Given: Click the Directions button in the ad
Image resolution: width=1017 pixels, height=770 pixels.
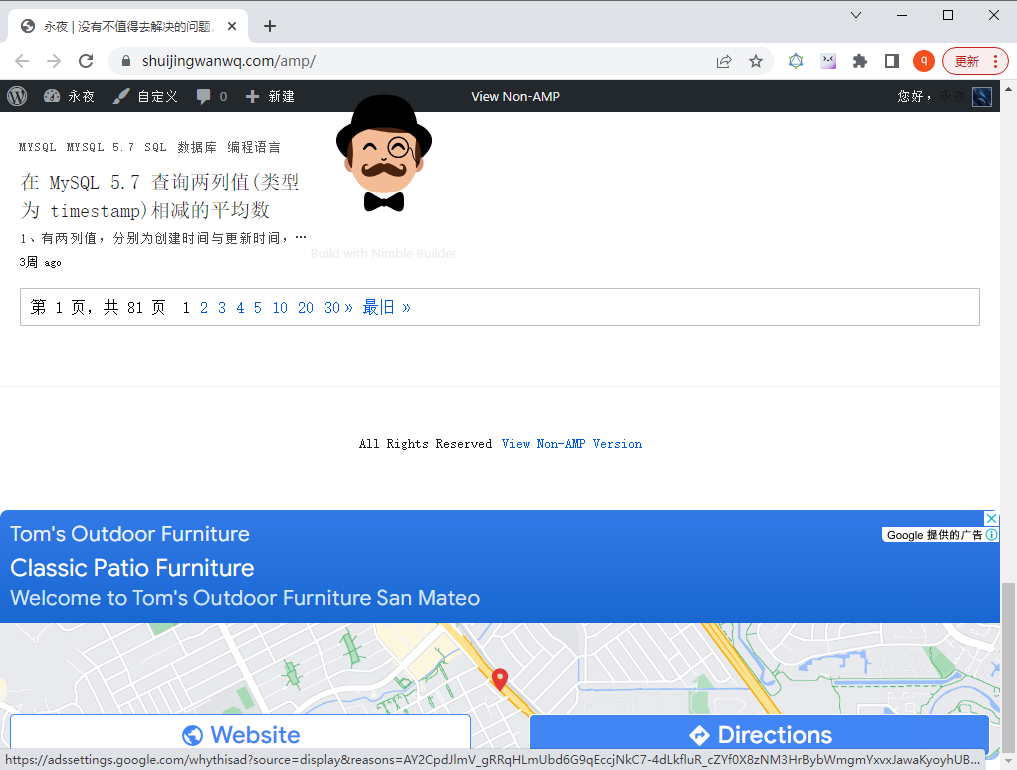Looking at the screenshot, I should [759, 735].
